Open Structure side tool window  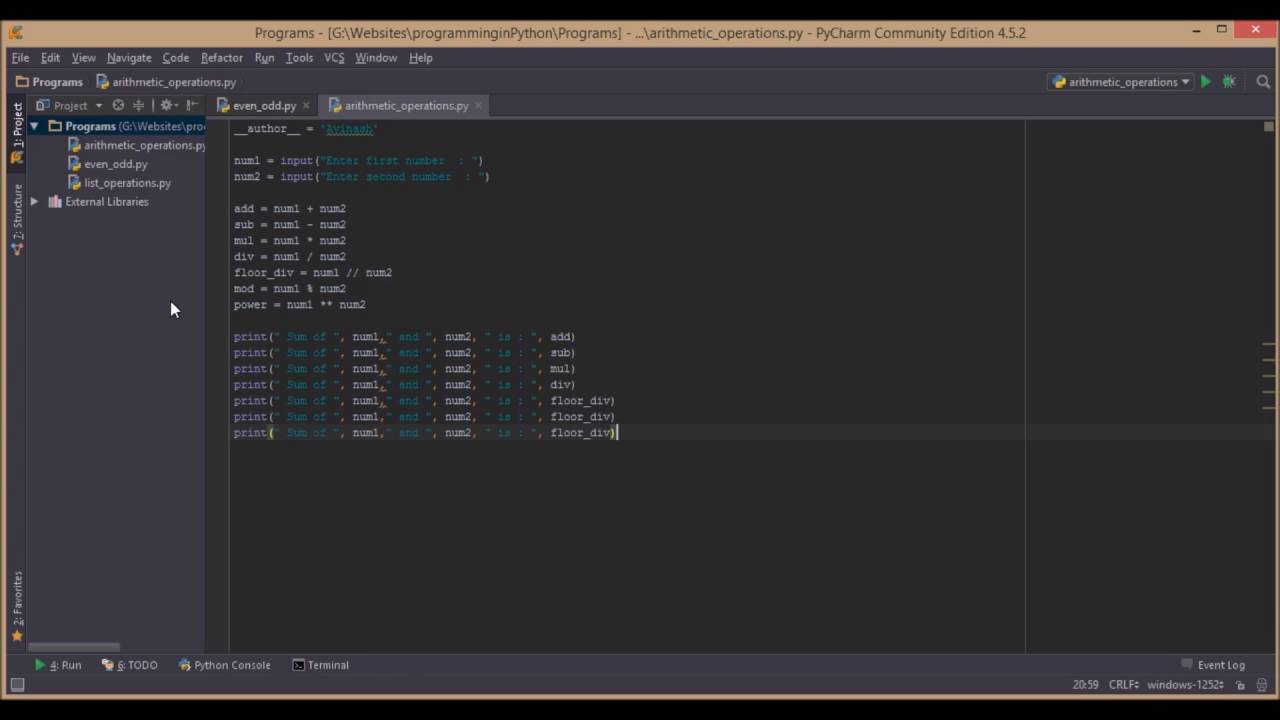tap(17, 219)
